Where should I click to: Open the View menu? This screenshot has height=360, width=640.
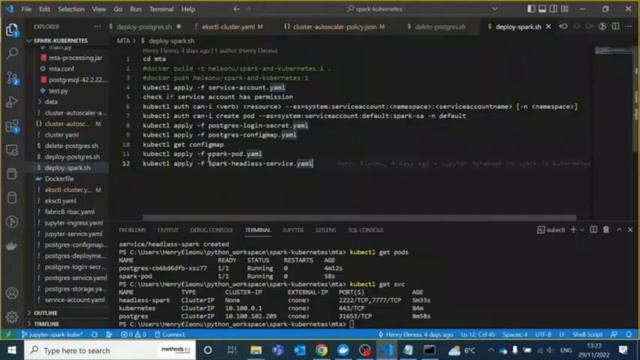tap(99, 9)
